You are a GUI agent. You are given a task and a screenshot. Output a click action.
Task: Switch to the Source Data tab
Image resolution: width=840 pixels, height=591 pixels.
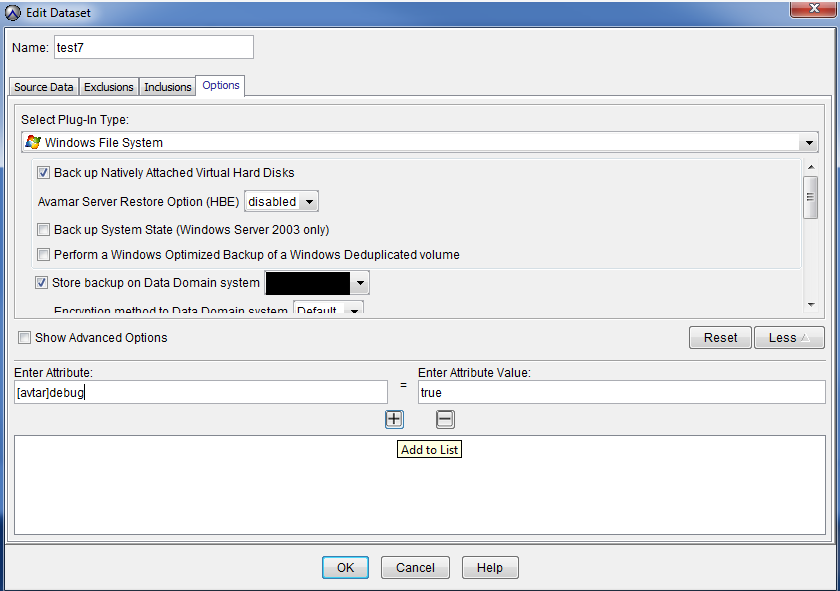click(x=44, y=87)
